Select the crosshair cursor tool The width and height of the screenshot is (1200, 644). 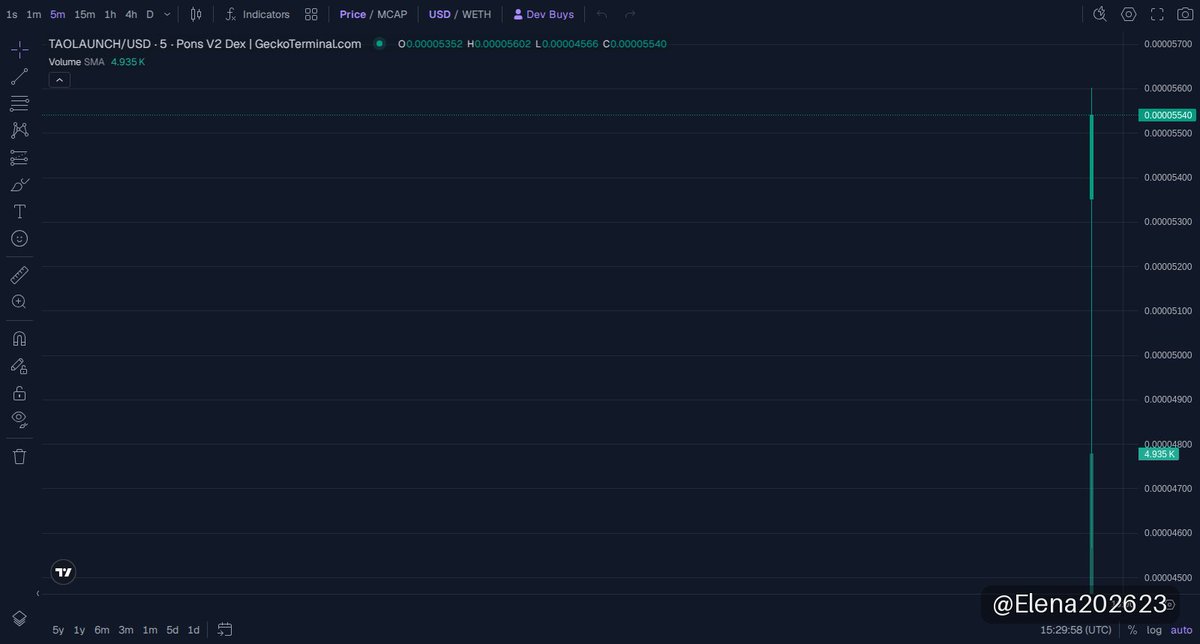(19, 49)
